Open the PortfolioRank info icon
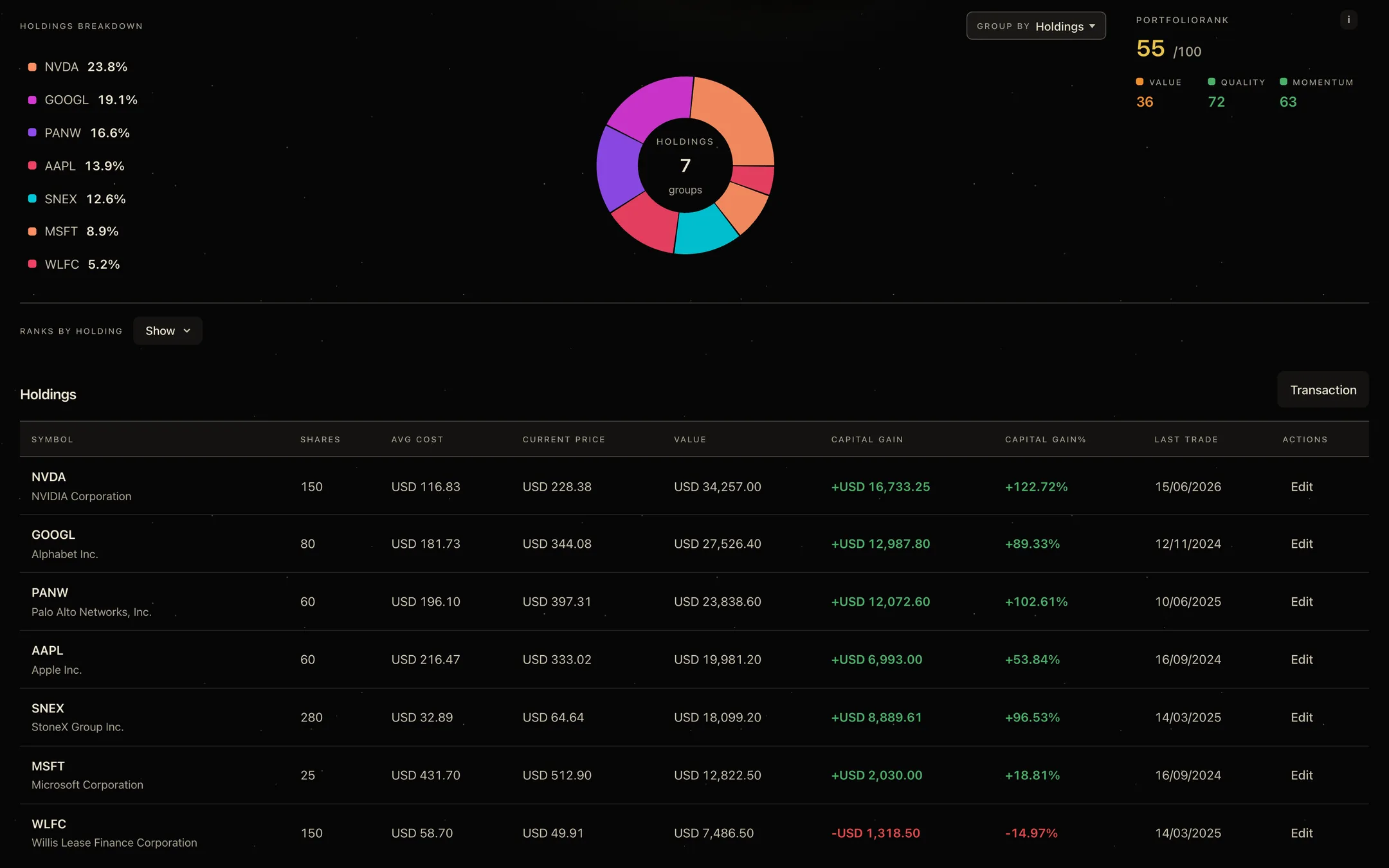The height and width of the screenshot is (868, 1389). [1348, 20]
